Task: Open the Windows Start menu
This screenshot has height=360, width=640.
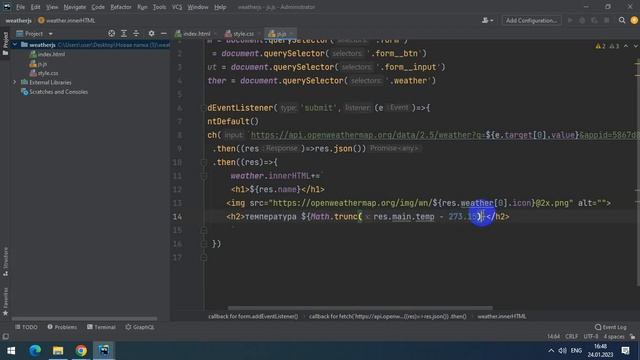Action: coord(11,351)
